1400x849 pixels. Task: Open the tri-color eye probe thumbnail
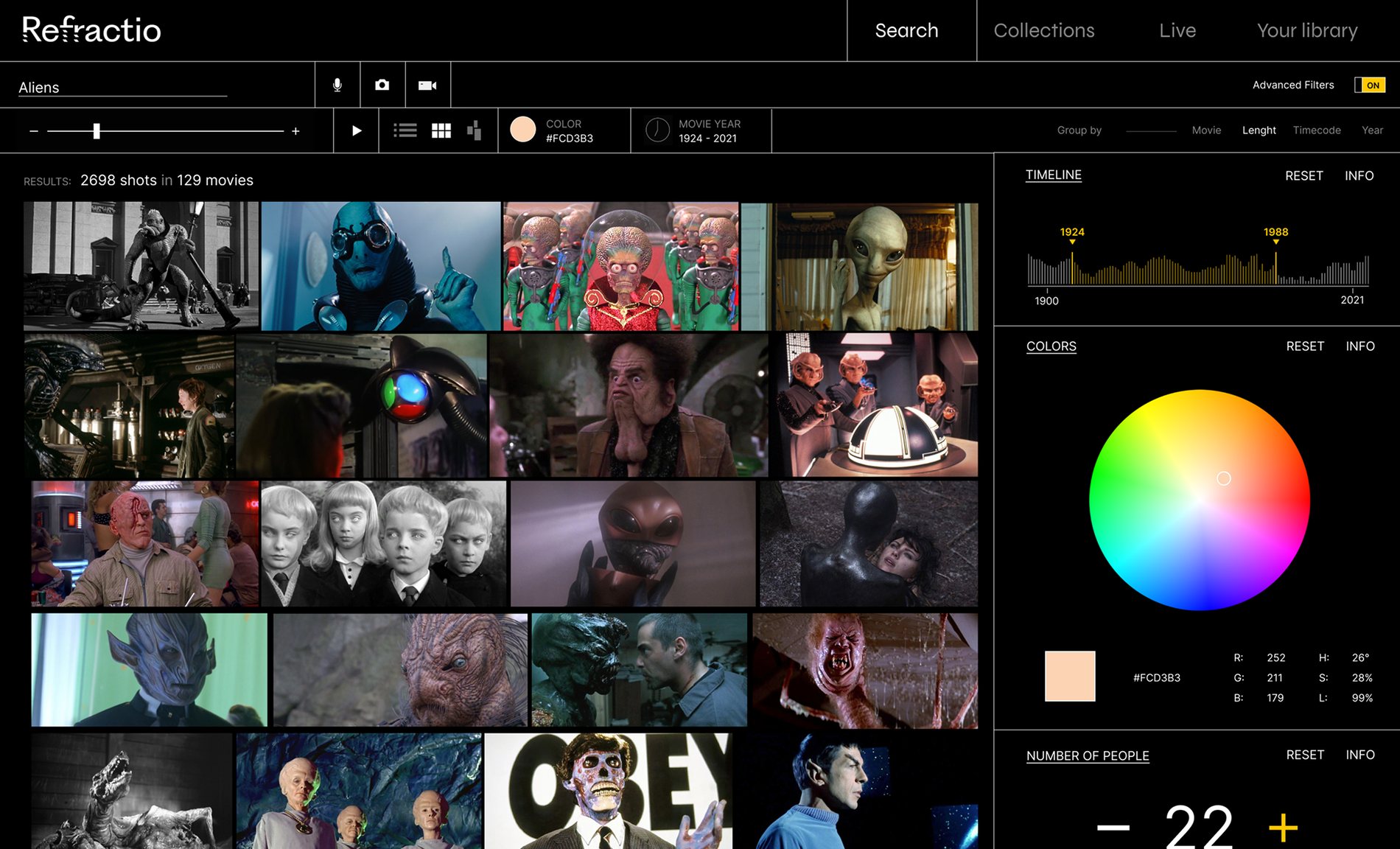tap(362, 406)
